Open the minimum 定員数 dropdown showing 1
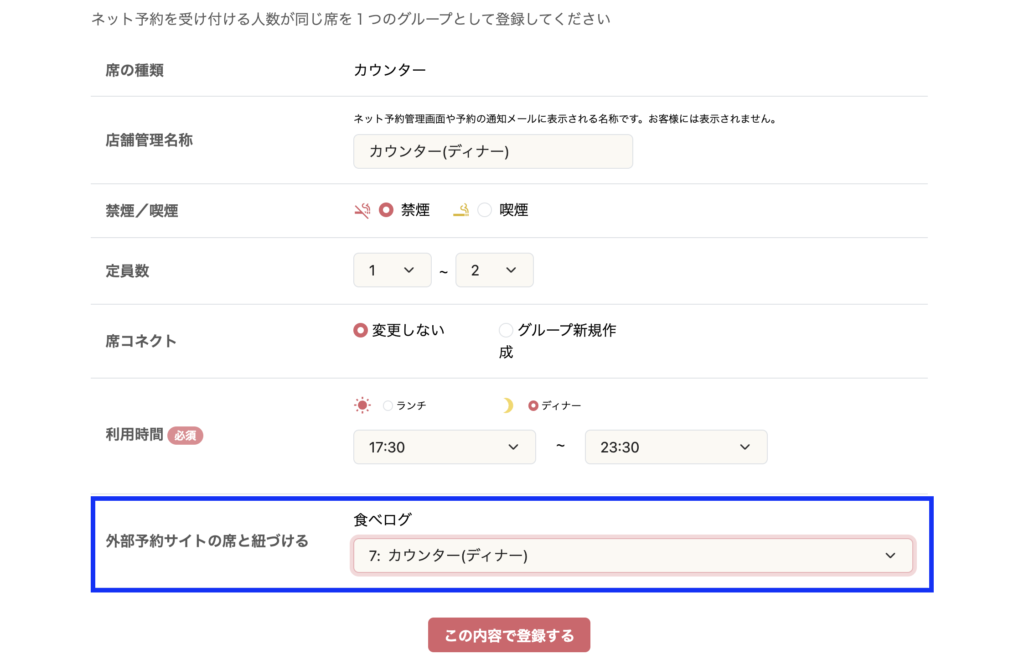Viewport: 1024px width, 665px height. (392, 270)
